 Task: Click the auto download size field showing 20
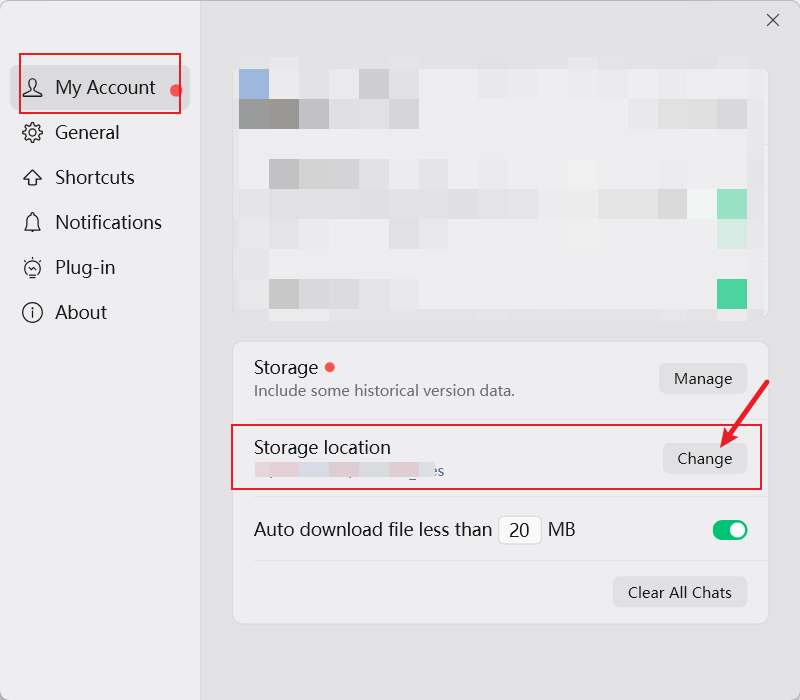pyautogui.click(x=519, y=530)
